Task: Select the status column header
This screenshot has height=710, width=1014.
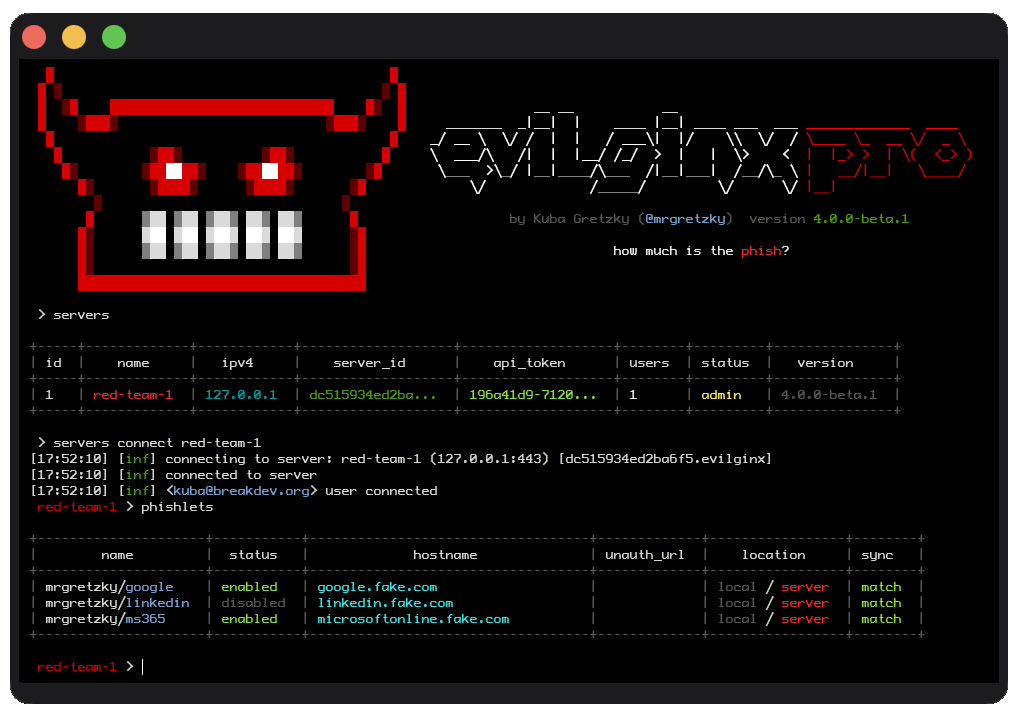Action: (254, 554)
